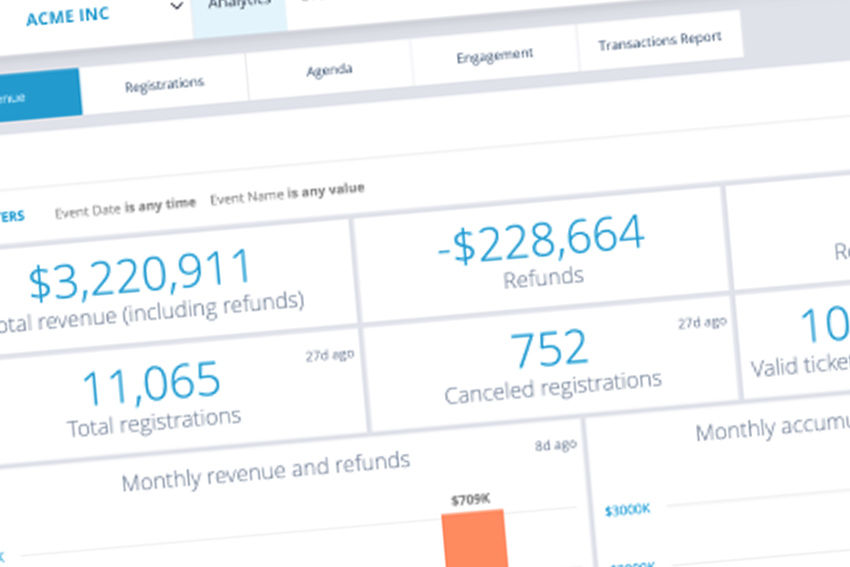Click the 27d ago label on Canceled registrations
850x567 pixels.
point(702,323)
